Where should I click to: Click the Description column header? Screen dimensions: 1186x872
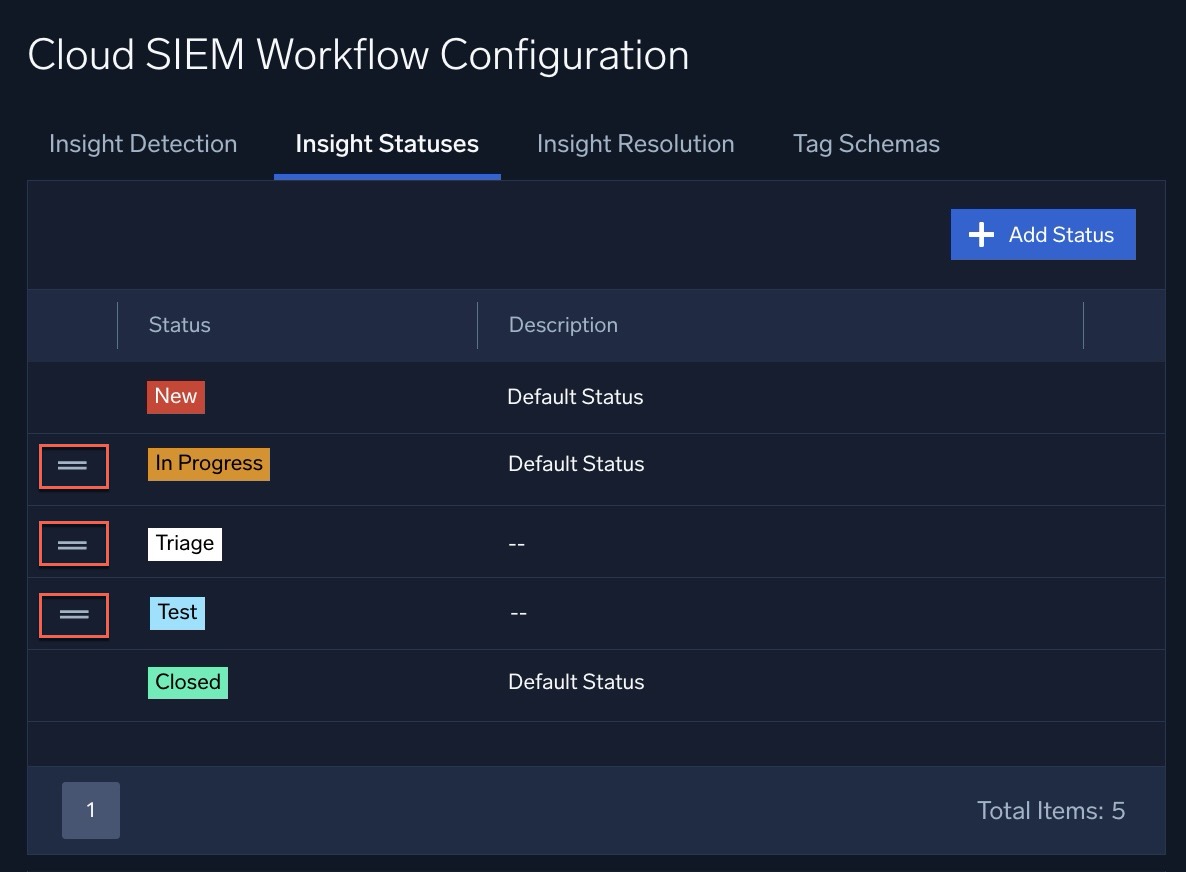(563, 325)
